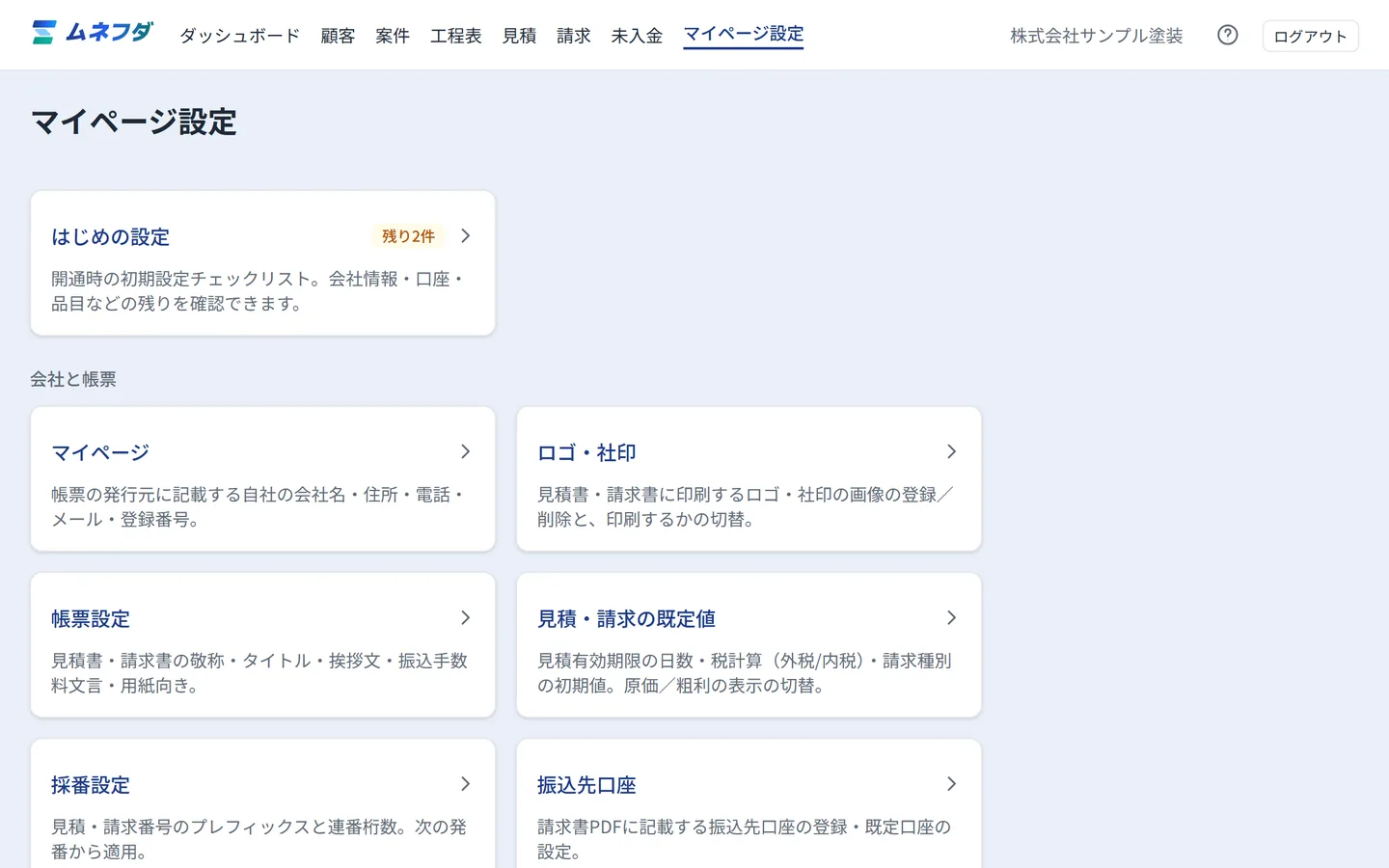Viewport: 1389px width, 868px height.
Task: Expand the はじめの設定 chevron arrow
Action: pos(466,236)
